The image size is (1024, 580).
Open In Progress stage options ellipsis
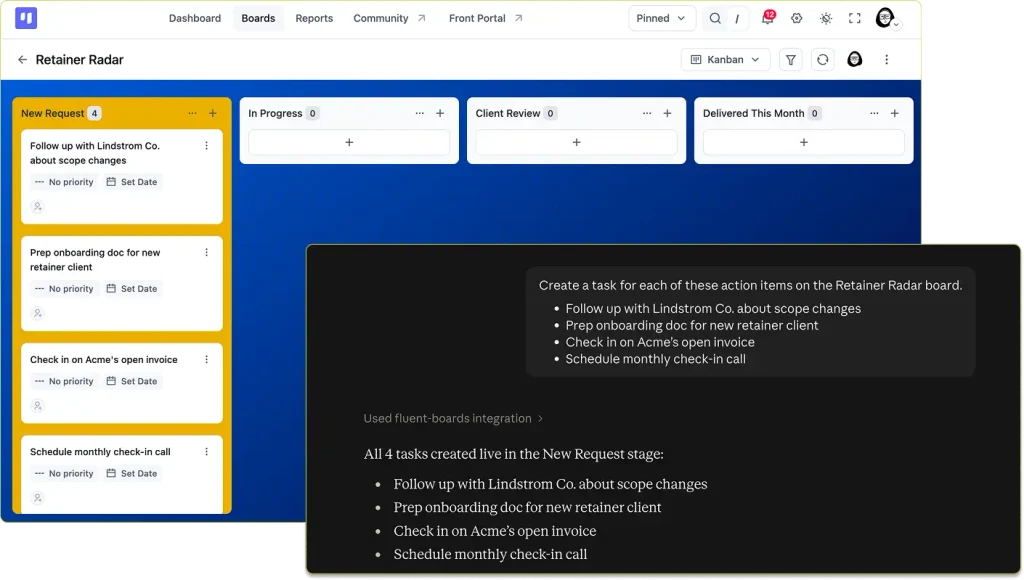pos(419,113)
